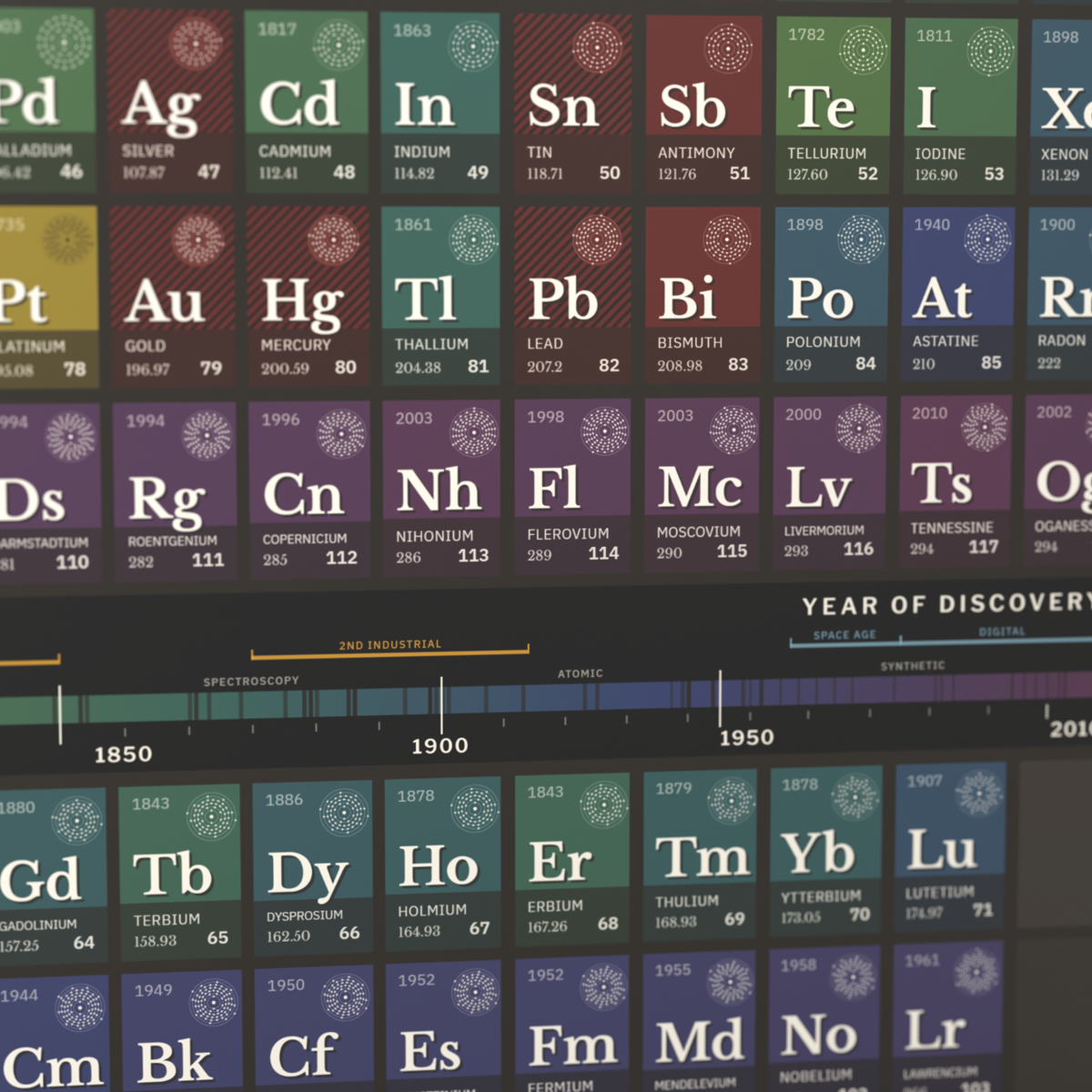Click the electron shell diagram on the Holmium card
Screen dimensions: 1092x1092
coord(475,808)
